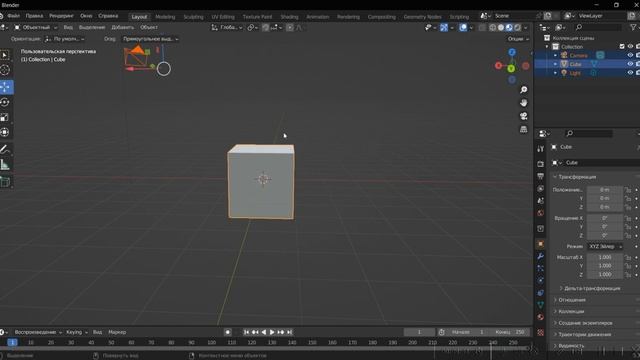Click the pan hand viewport icon
Viewport: 640px width, 360px height.
[x=524, y=103]
